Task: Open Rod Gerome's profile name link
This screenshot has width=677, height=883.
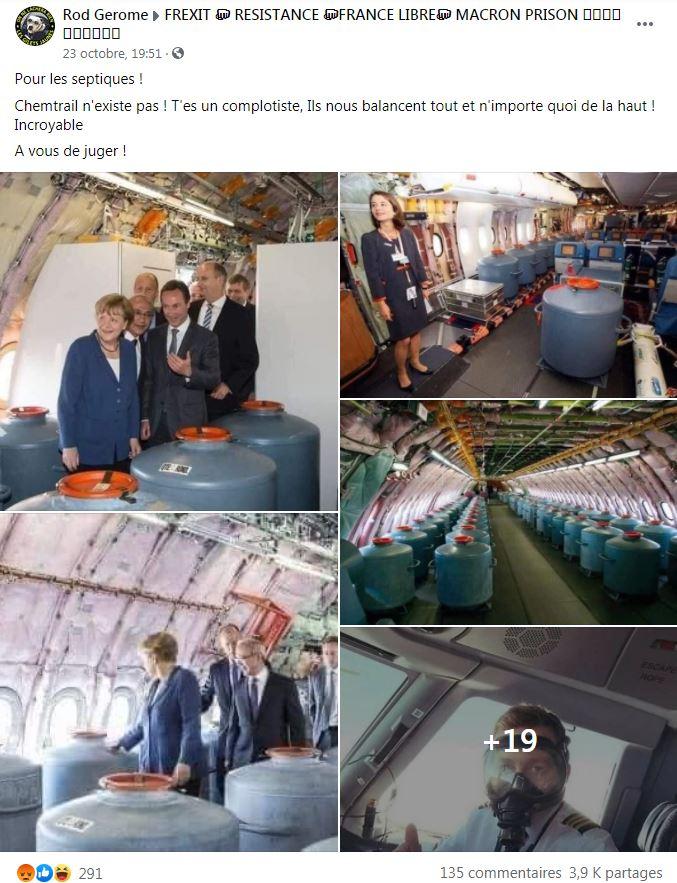Action: [105, 15]
